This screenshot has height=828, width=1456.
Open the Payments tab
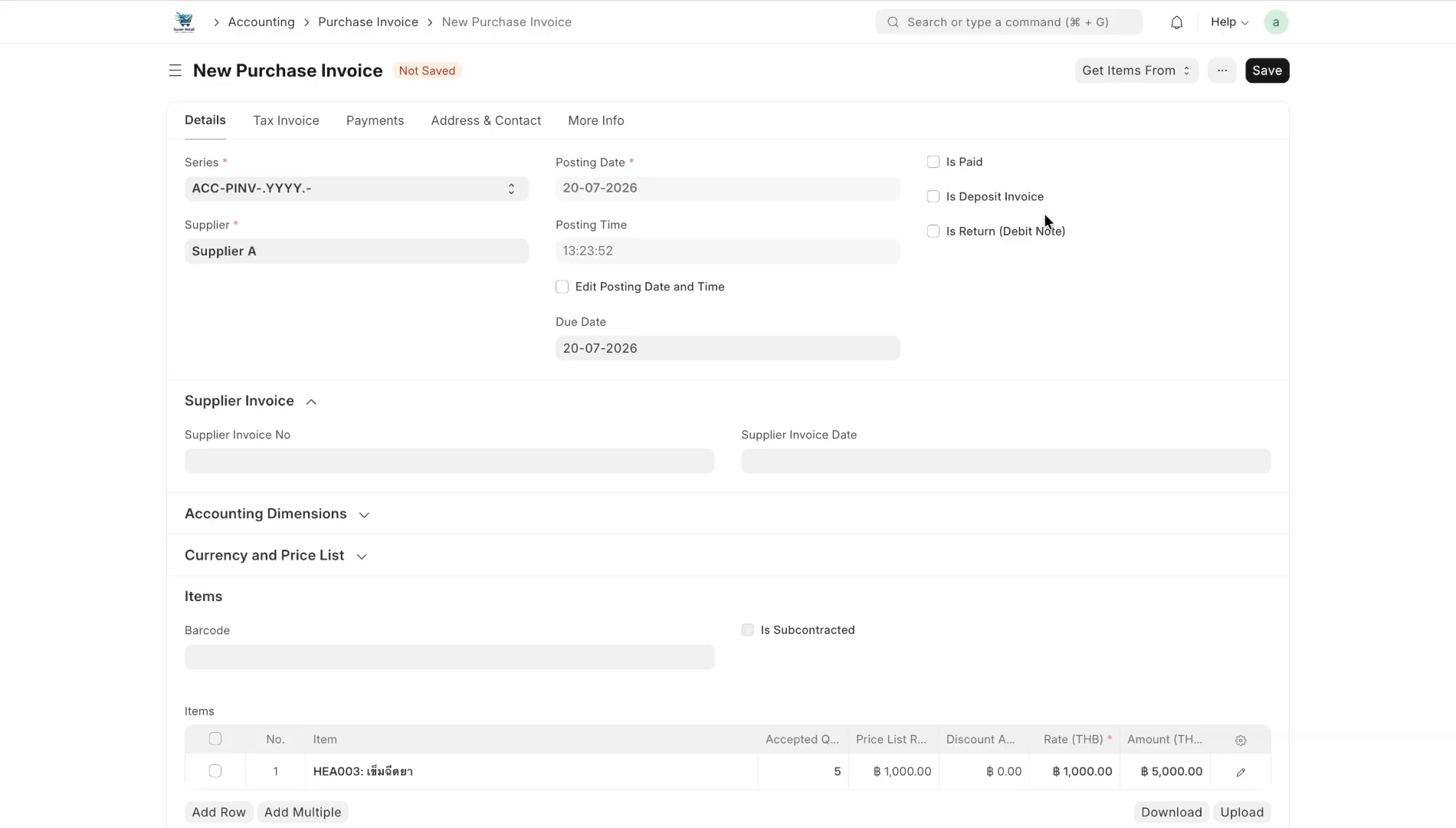click(x=375, y=120)
